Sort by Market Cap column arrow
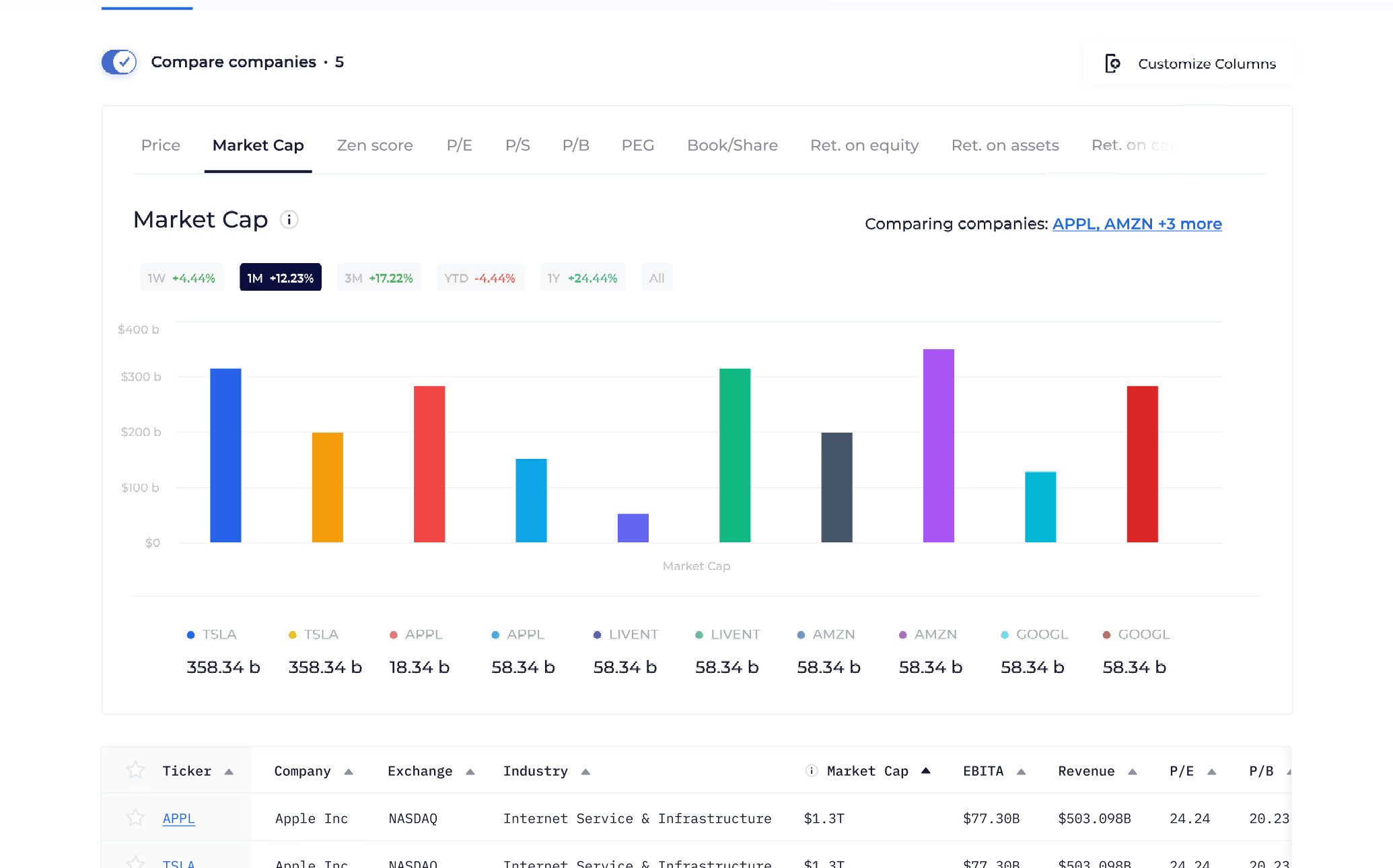This screenshot has height=868, width=1393. click(926, 771)
